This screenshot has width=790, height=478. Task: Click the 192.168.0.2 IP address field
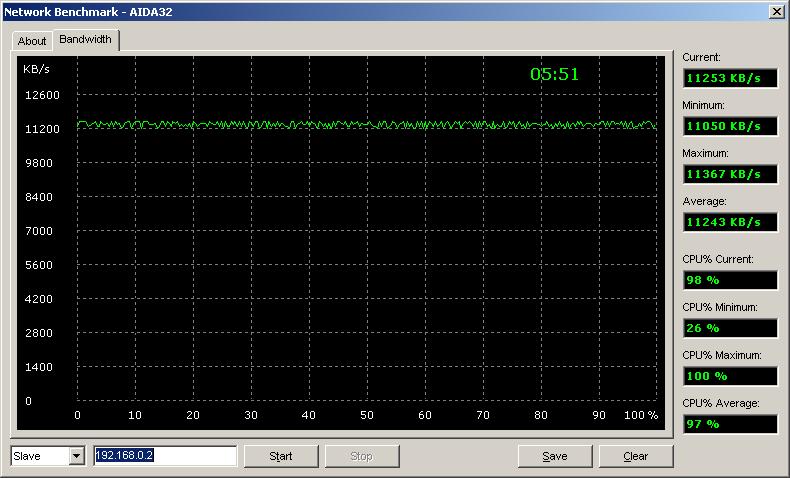[x=165, y=456]
